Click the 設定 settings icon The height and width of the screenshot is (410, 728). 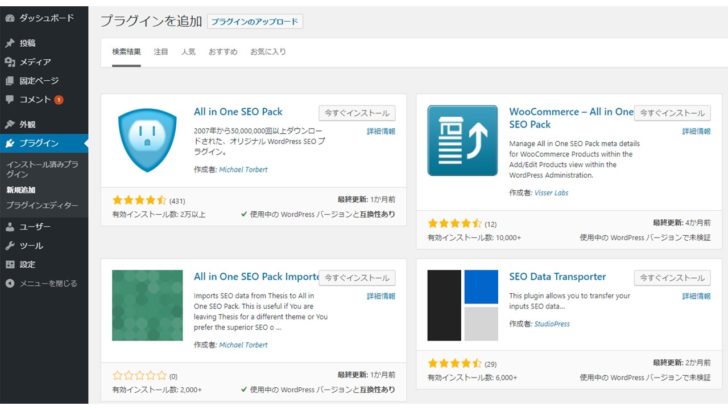click(x=10, y=264)
